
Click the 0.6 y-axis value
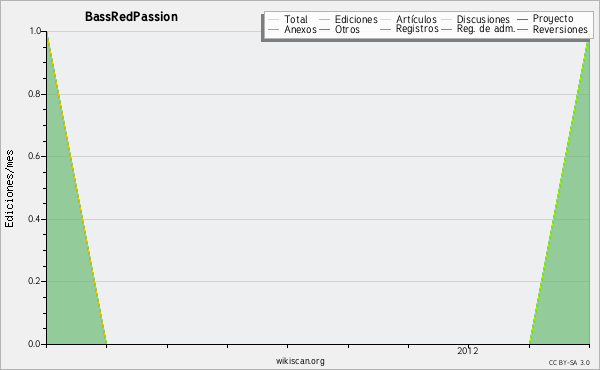point(35,156)
